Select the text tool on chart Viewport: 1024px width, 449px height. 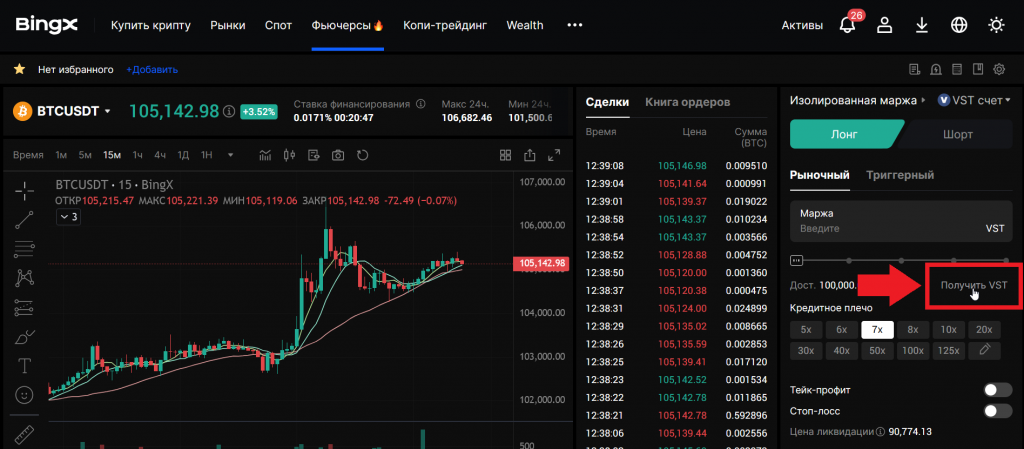click(25, 364)
